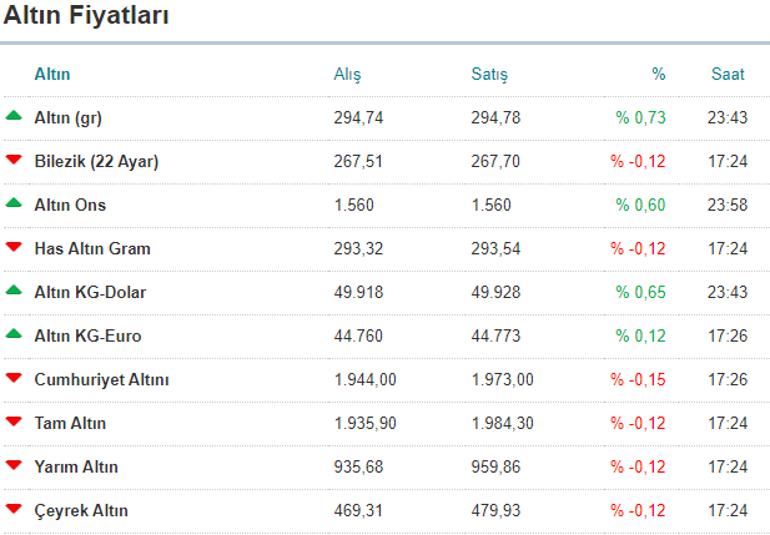The height and width of the screenshot is (535, 770).
Task: Open the Çeyrek Altın link
Action: pyautogui.click(x=81, y=510)
